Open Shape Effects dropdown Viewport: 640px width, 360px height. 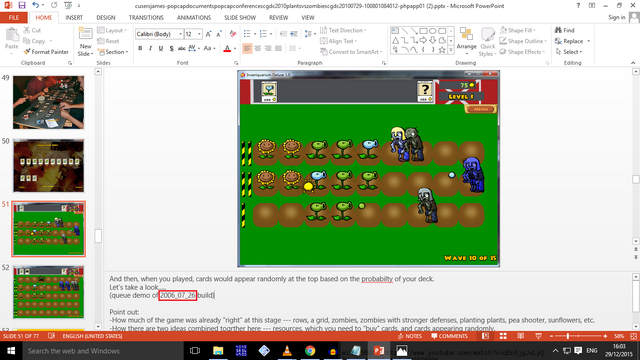point(523,52)
